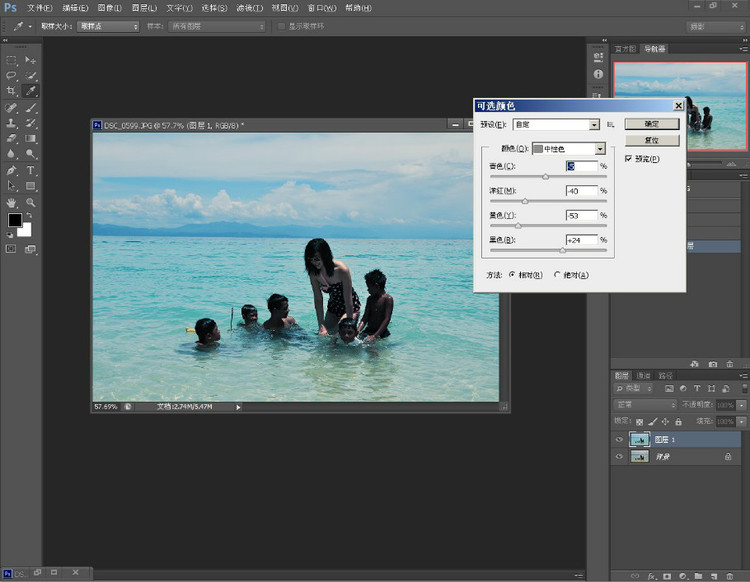Switch to the 通道 (Channels) tab

[644, 375]
